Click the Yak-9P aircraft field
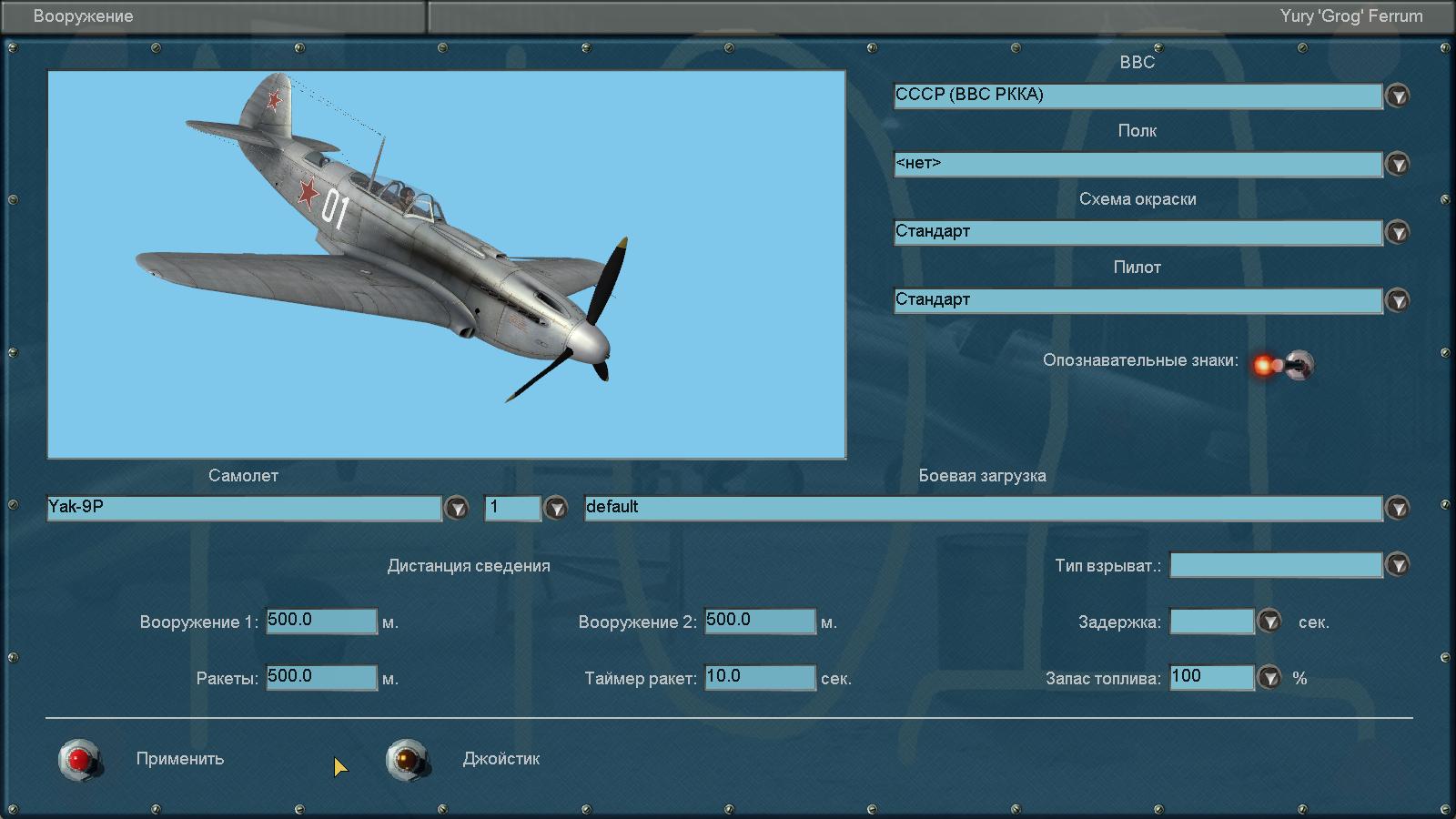This screenshot has width=1456, height=819. tap(244, 508)
